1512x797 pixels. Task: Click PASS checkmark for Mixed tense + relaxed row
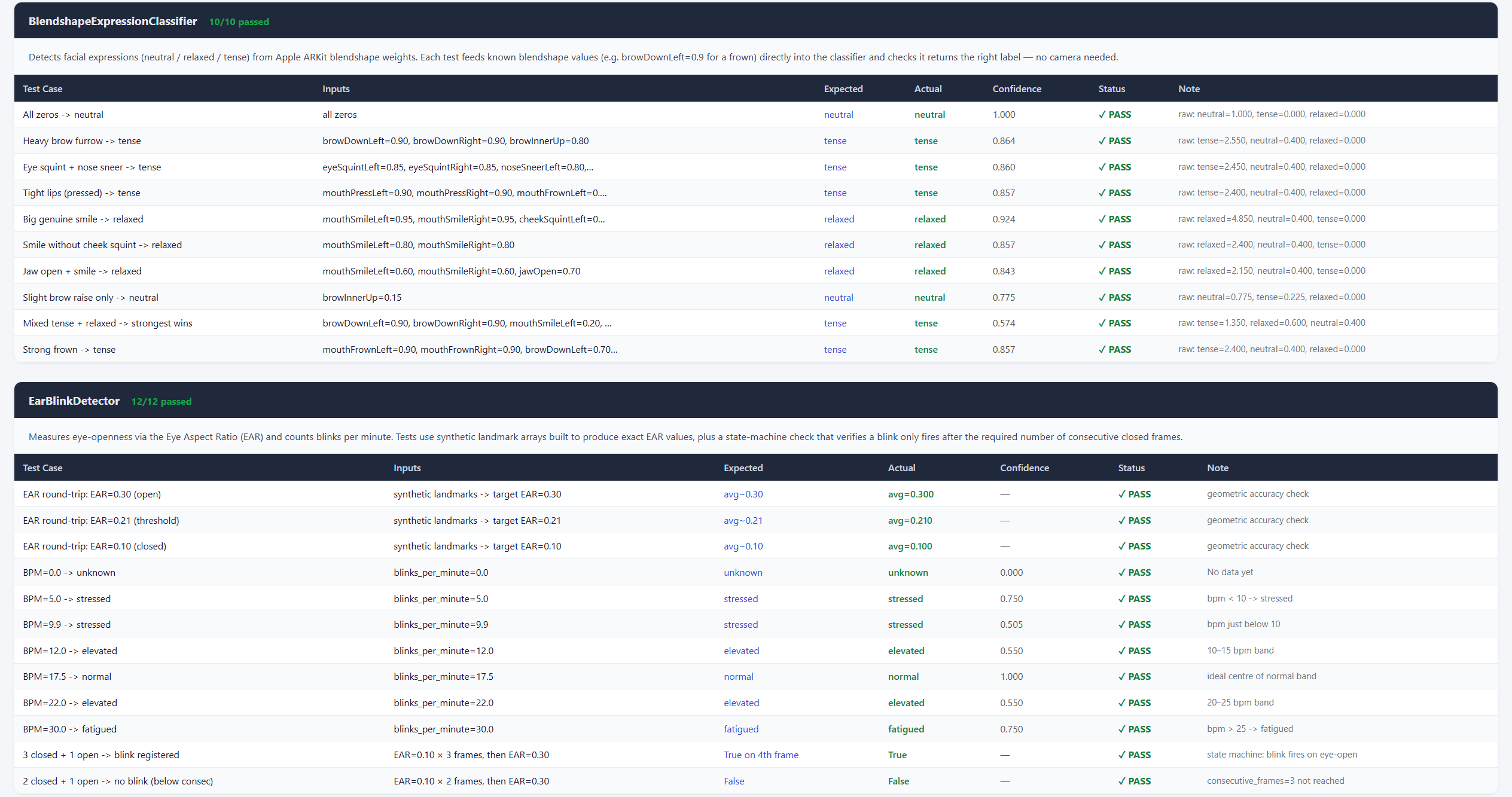pos(1115,323)
